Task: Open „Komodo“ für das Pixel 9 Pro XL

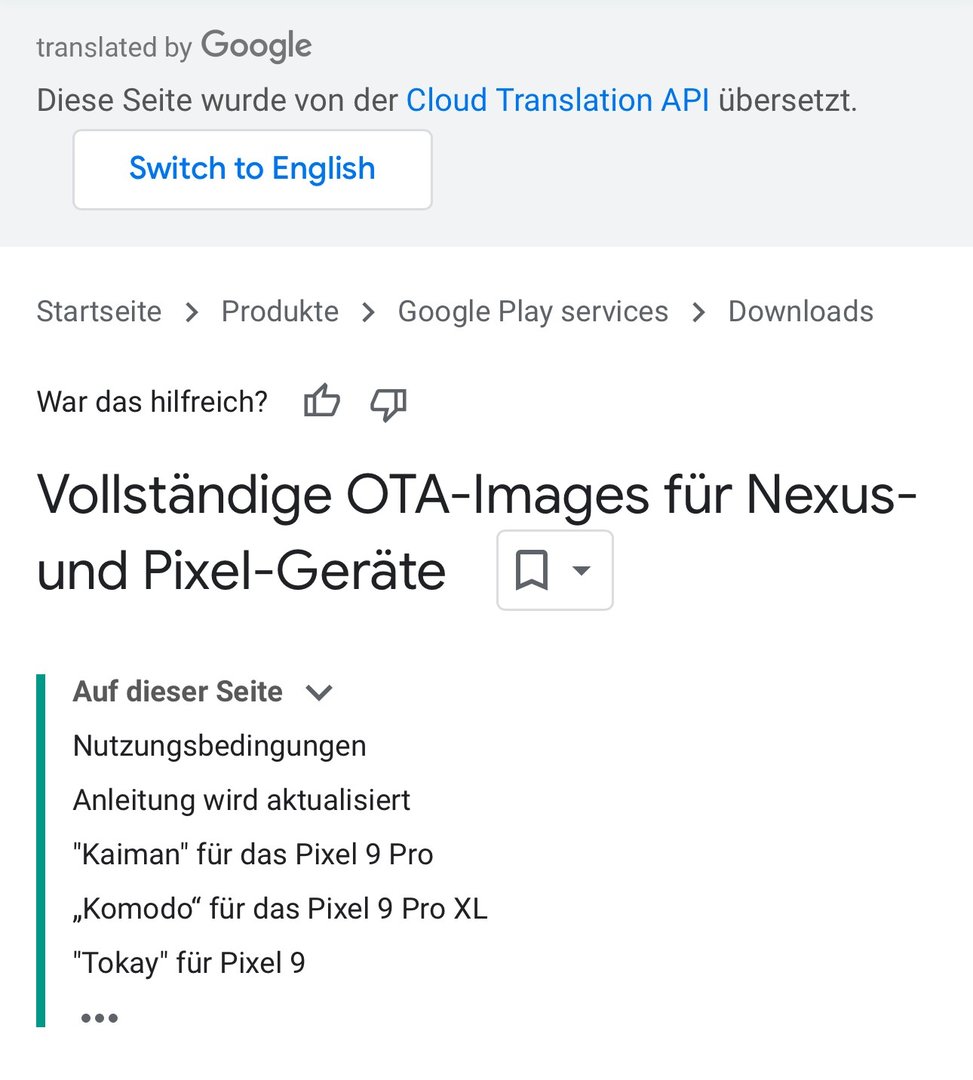Action: pyautogui.click(x=280, y=909)
